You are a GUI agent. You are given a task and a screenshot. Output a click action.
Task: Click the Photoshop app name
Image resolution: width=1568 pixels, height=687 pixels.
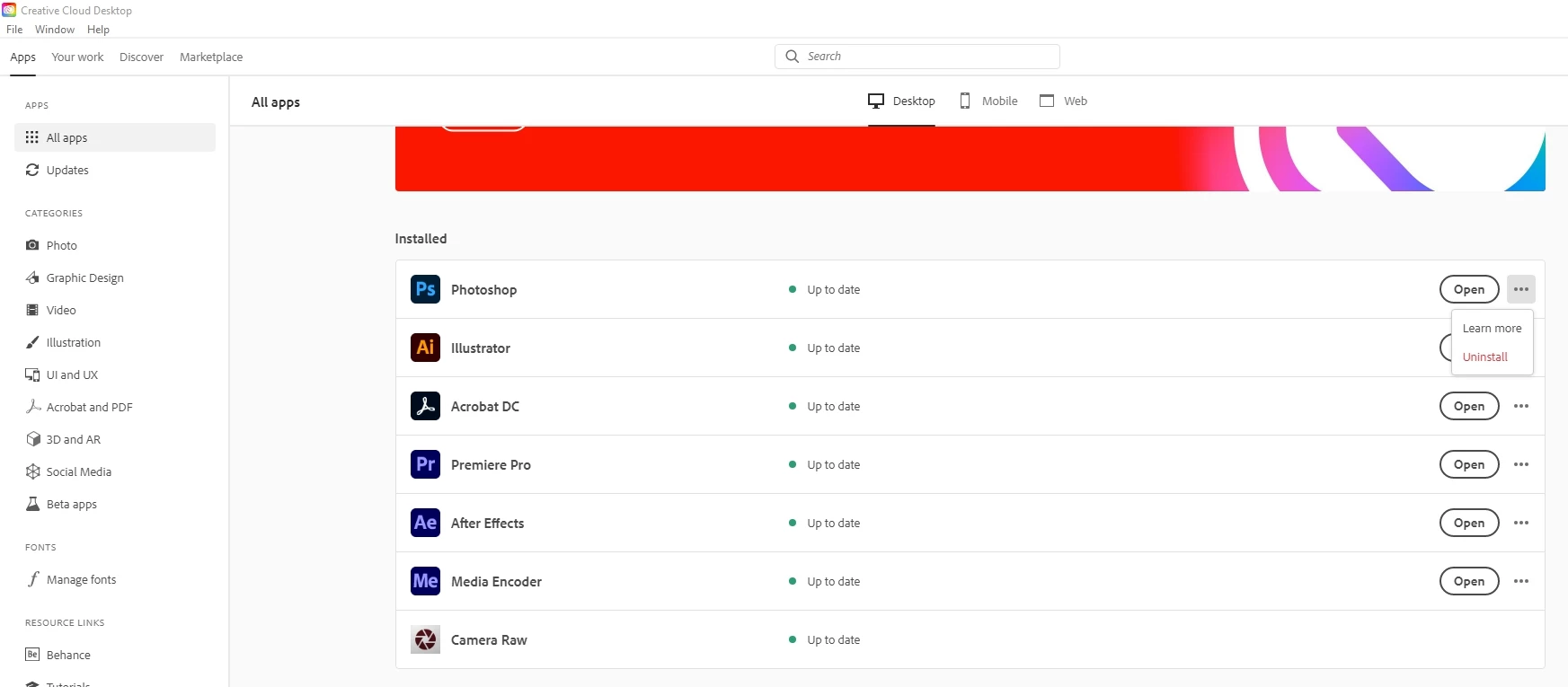click(x=483, y=289)
